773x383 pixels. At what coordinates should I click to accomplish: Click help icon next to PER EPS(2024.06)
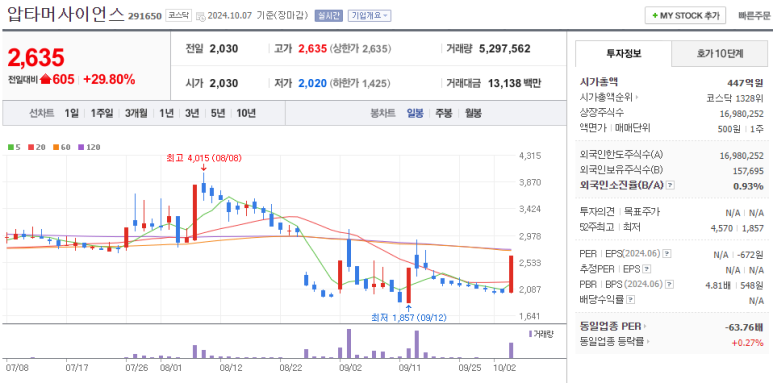point(667,253)
